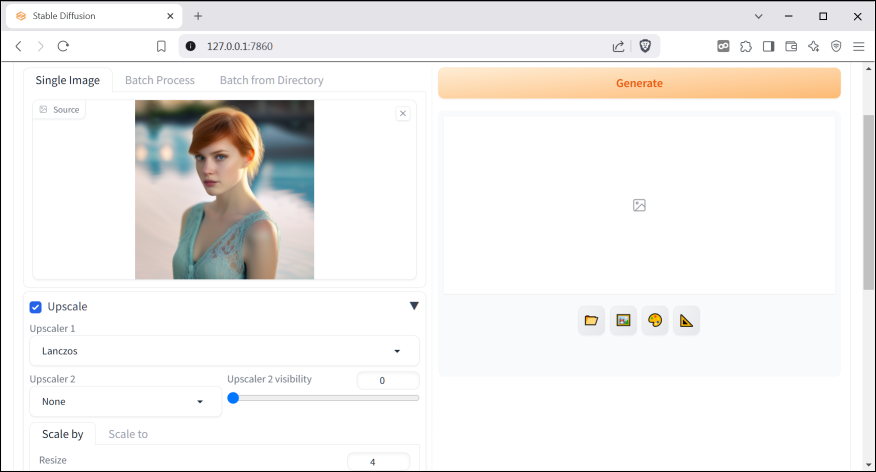Viewport: 876px width, 472px height.
Task: Click the Generate button
Action: tap(639, 83)
